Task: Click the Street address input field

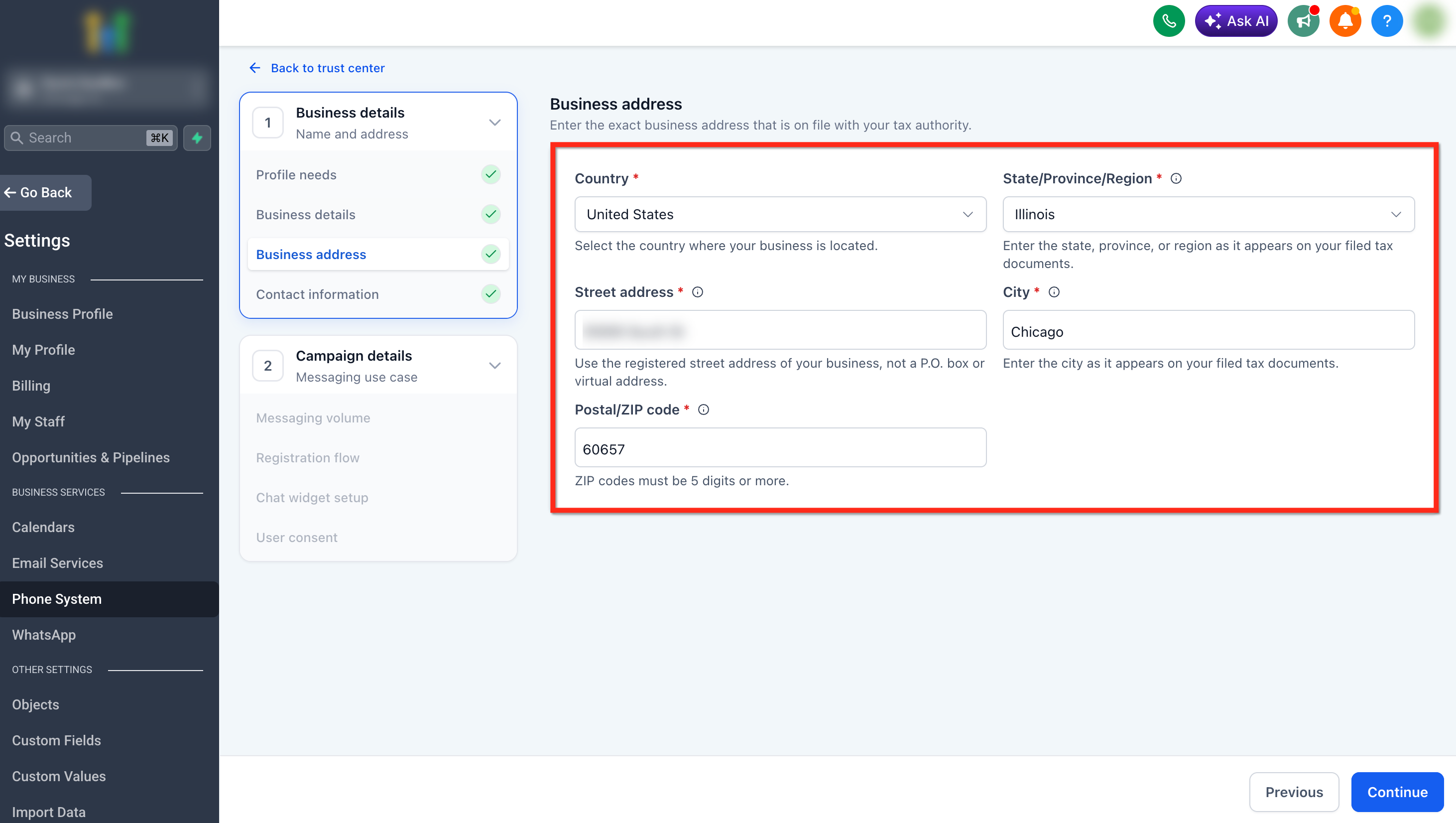Action: click(x=780, y=330)
